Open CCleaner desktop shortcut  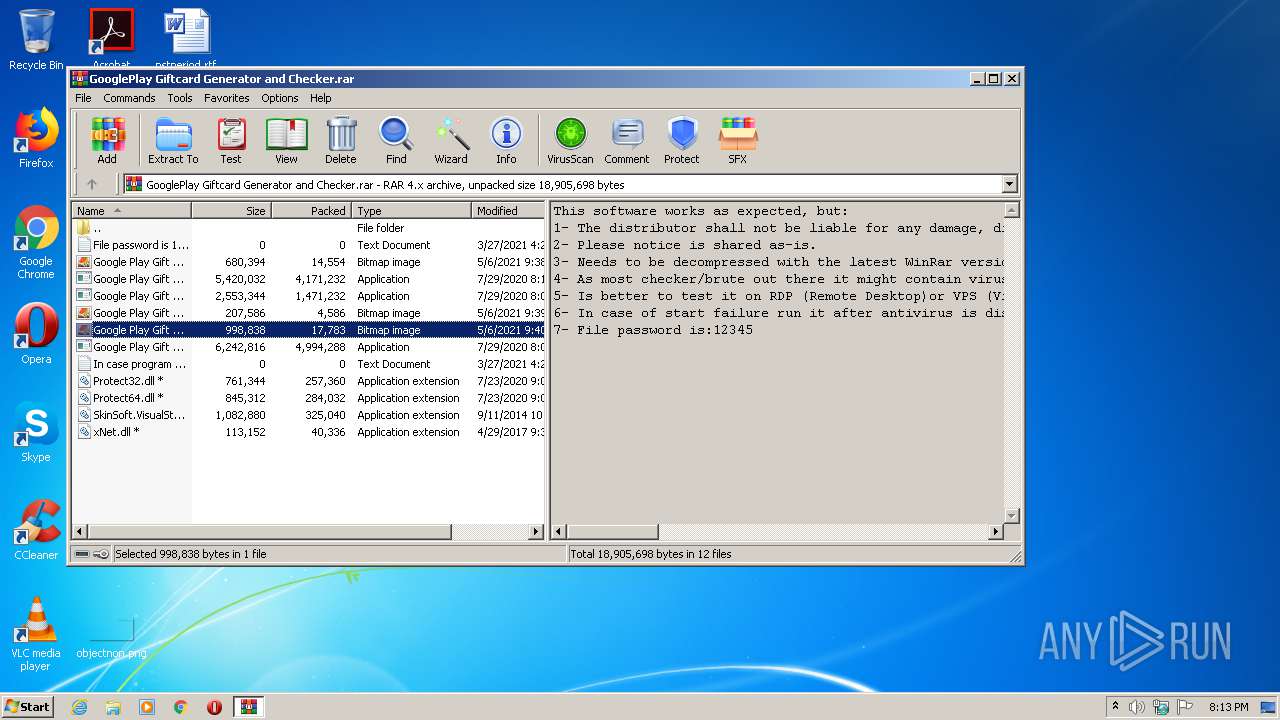pos(36,529)
